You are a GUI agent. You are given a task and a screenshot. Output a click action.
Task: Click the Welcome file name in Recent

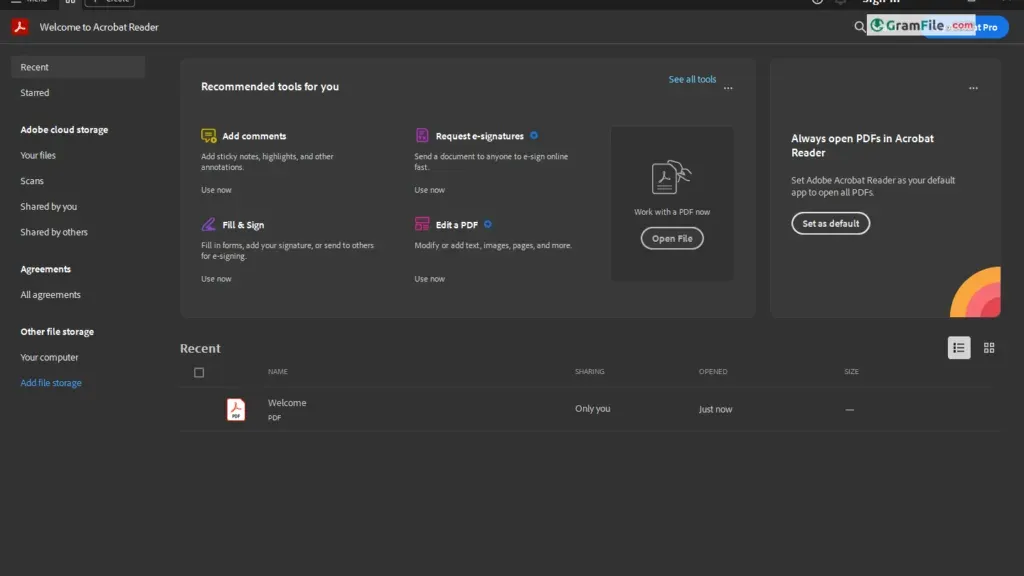pyautogui.click(x=287, y=403)
